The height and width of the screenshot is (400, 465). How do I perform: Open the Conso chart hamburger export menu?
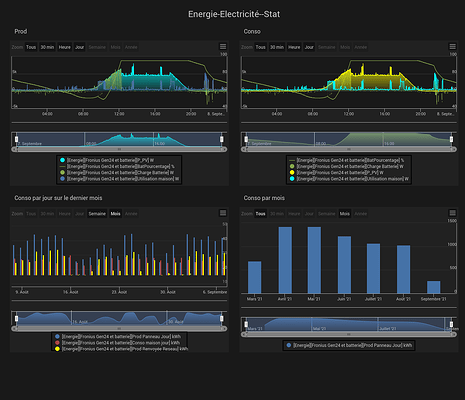click(452, 47)
